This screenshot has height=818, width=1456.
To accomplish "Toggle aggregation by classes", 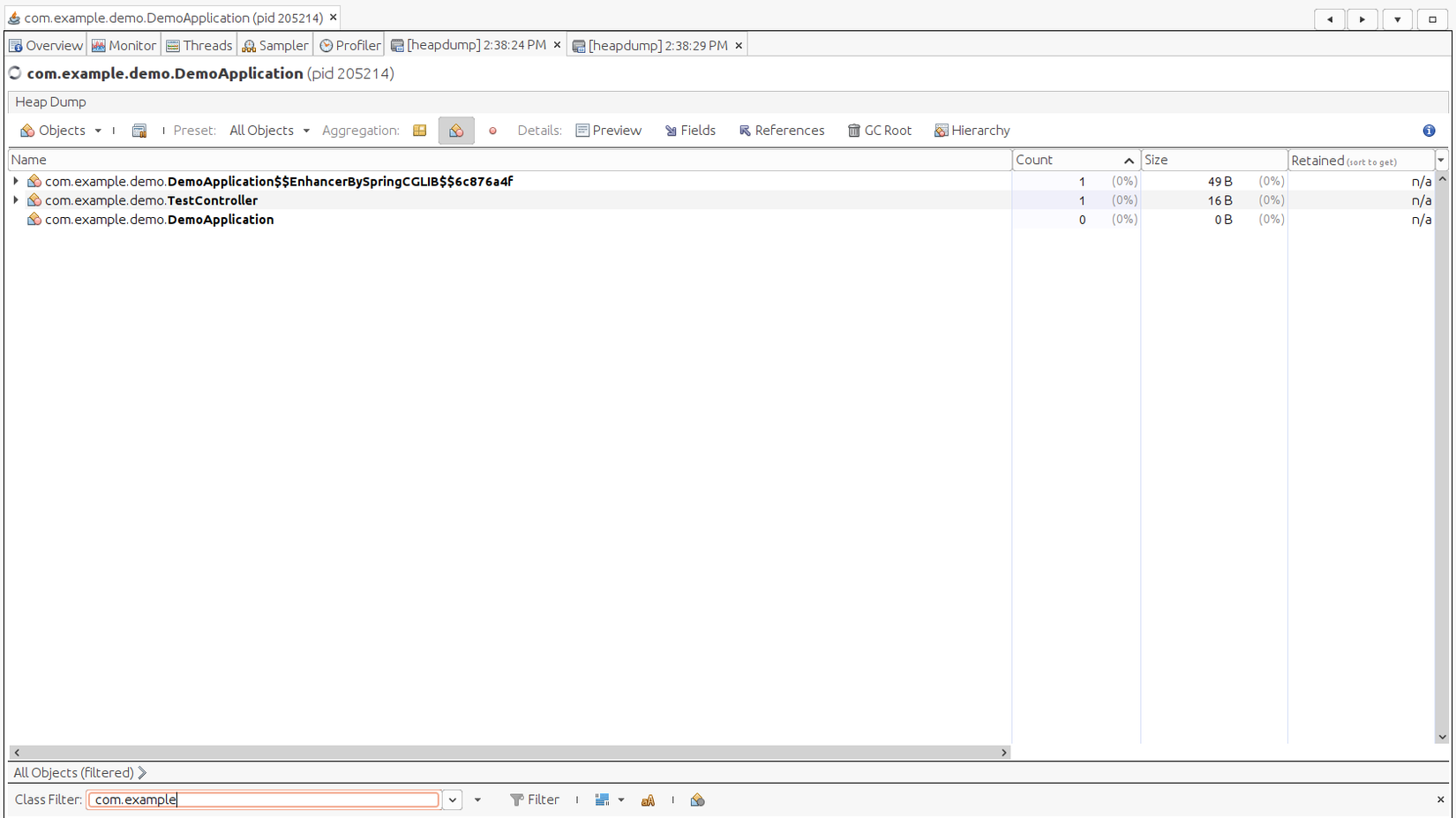I will [x=456, y=131].
